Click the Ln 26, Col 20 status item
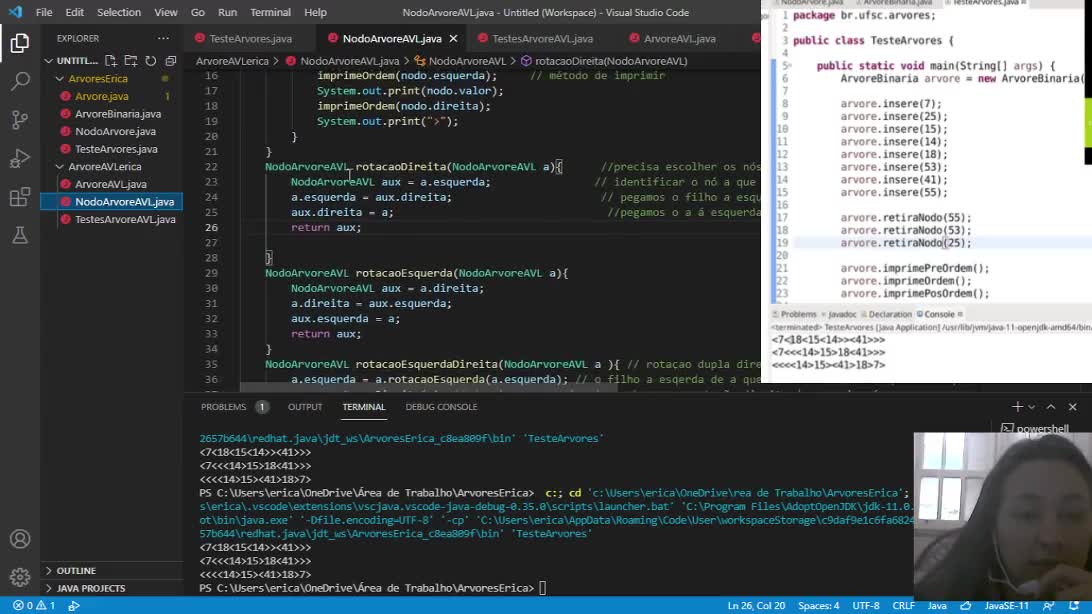Image resolution: width=1092 pixels, height=614 pixels. coord(756,606)
